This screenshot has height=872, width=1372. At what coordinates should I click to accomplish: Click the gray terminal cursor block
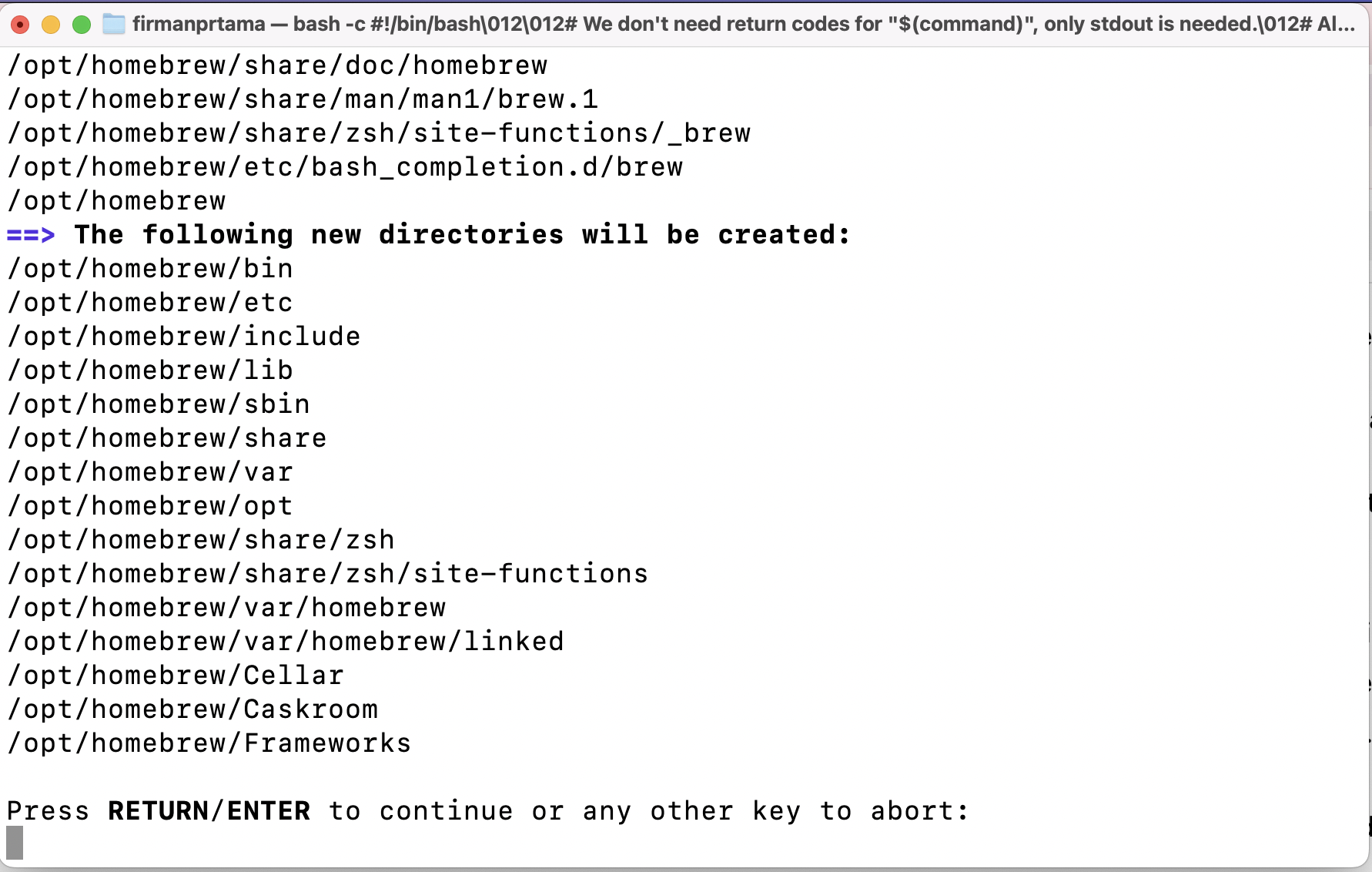pos(15,843)
